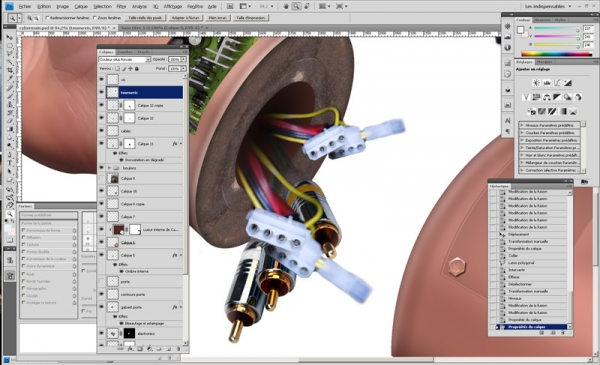Add a Hue/Saturation adjustment
600x365 pixels.
coord(536,97)
